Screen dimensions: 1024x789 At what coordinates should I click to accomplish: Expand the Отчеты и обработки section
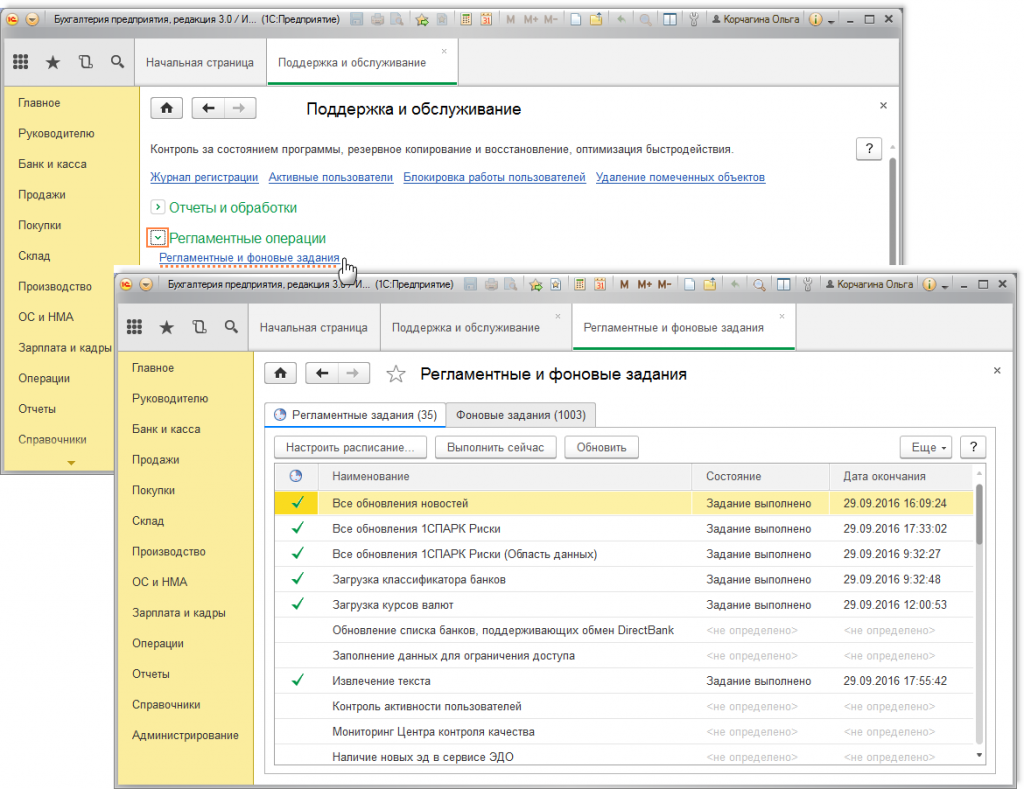pyautogui.click(x=157, y=207)
